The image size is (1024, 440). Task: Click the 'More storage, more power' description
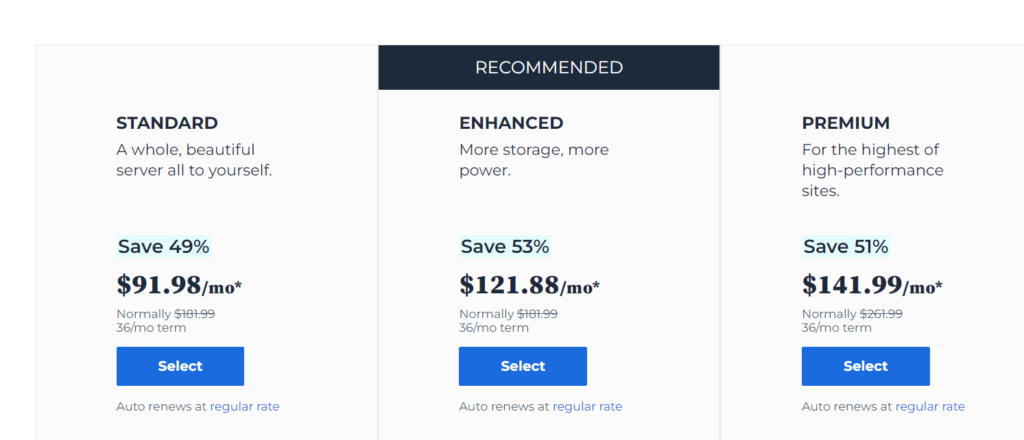click(x=534, y=160)
